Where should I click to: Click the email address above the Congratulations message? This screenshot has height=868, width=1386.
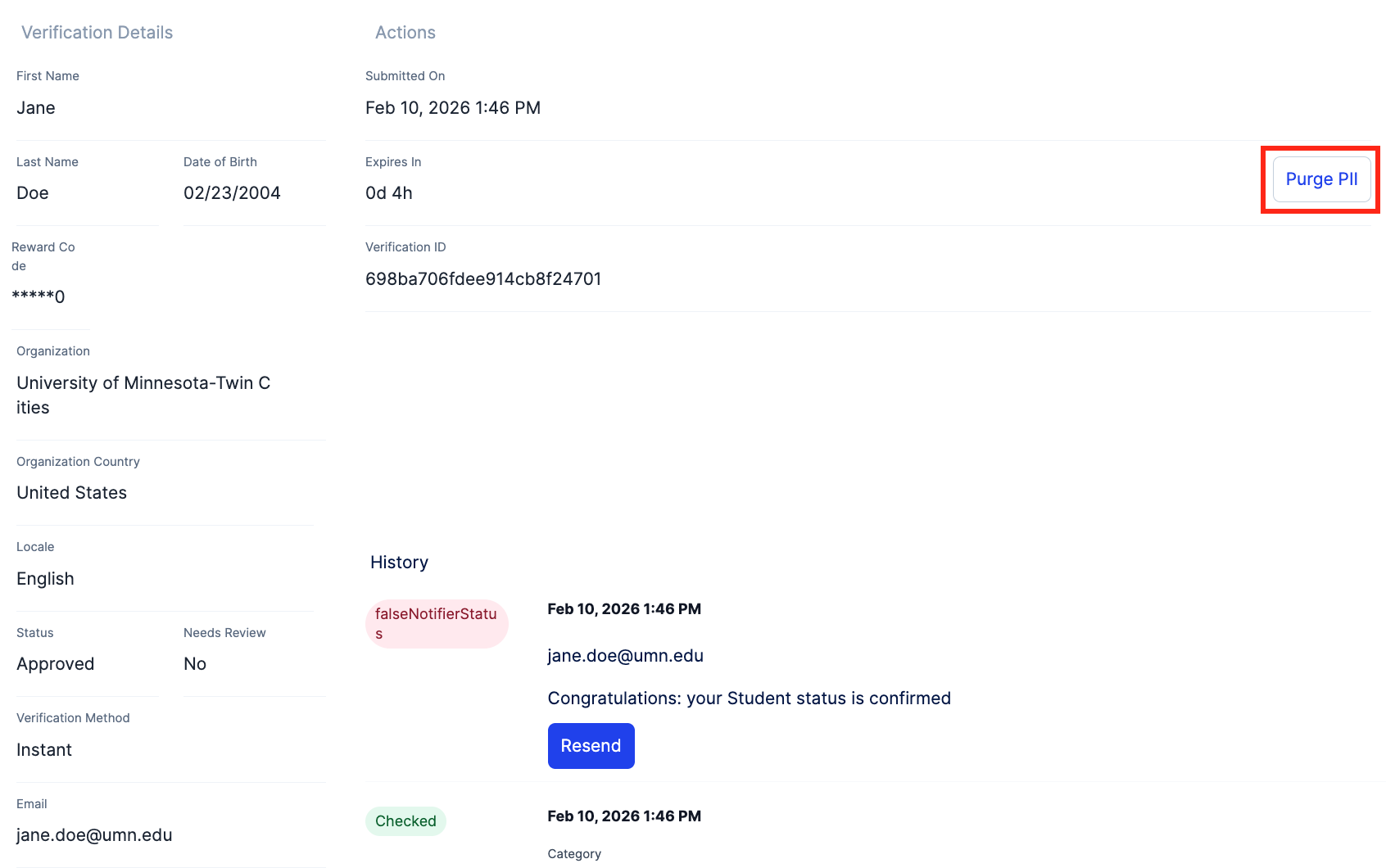click(625, 656)
